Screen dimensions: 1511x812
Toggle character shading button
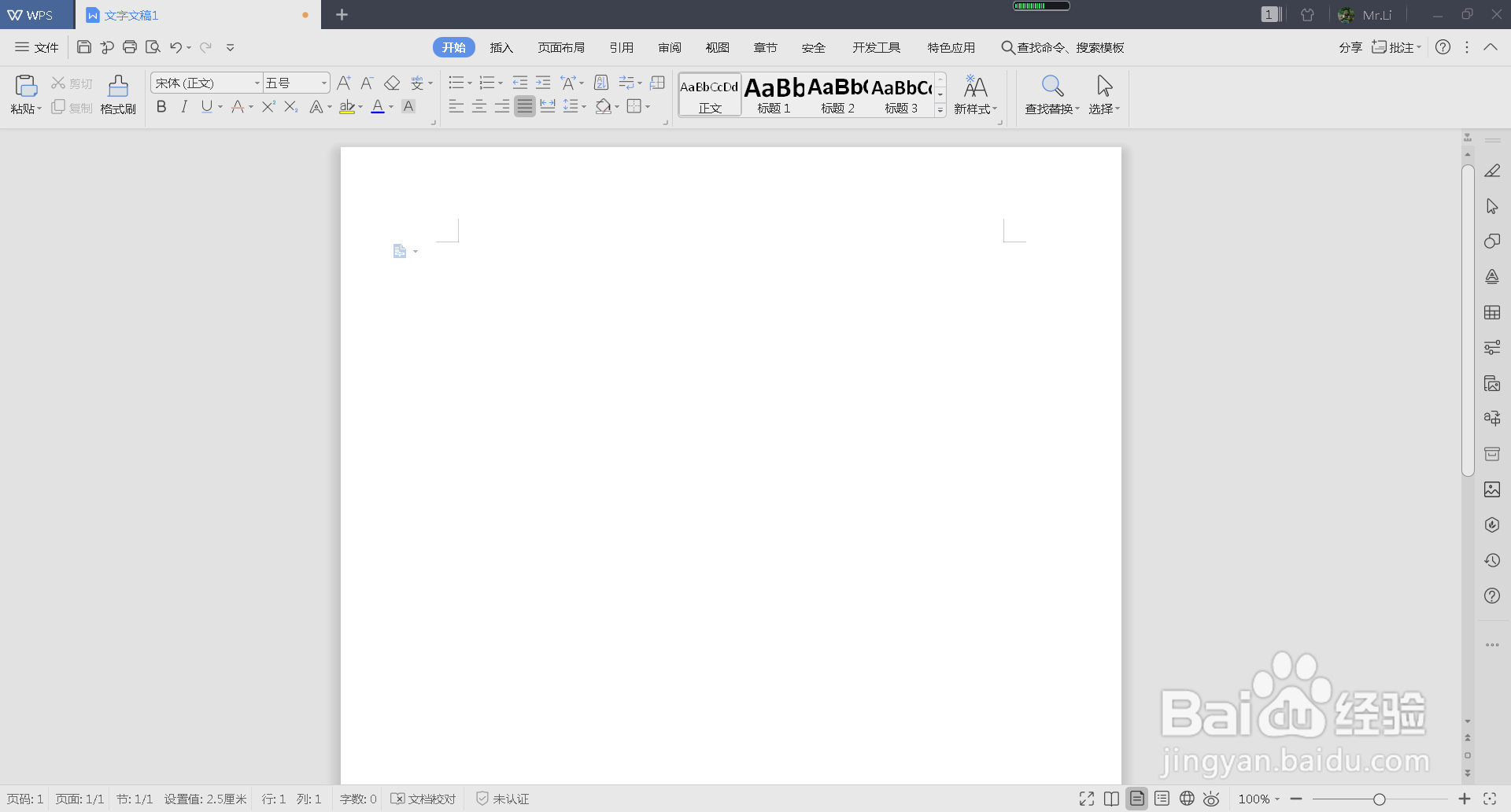[x=408, y=106]
